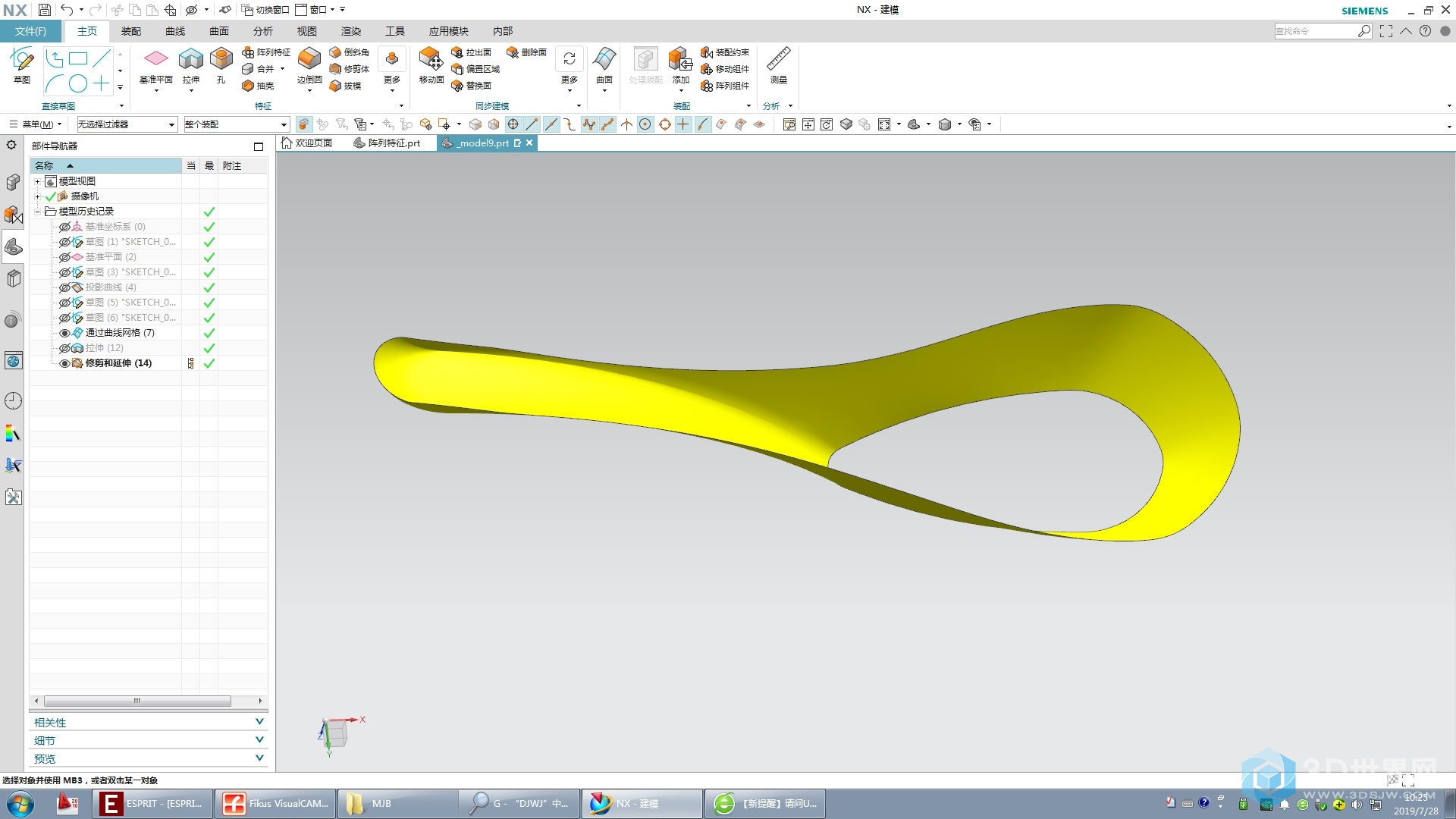
Task: Choose the 孔 hole feature tool
Action: [x=221, y=66]
